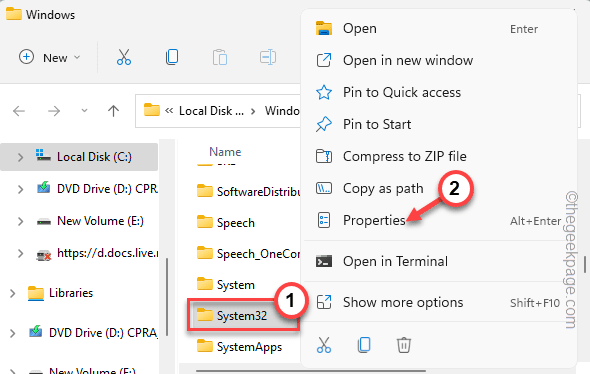The width and height of the screenshot is (590, 374).
Task: Click navigation pane vertical scrollbar
Action: pos(167,297)
